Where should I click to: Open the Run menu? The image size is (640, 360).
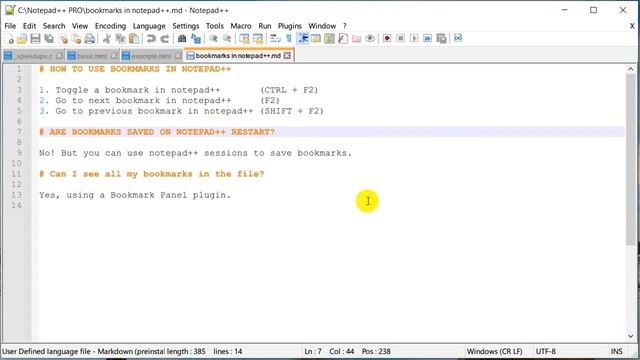pos(265,26)
